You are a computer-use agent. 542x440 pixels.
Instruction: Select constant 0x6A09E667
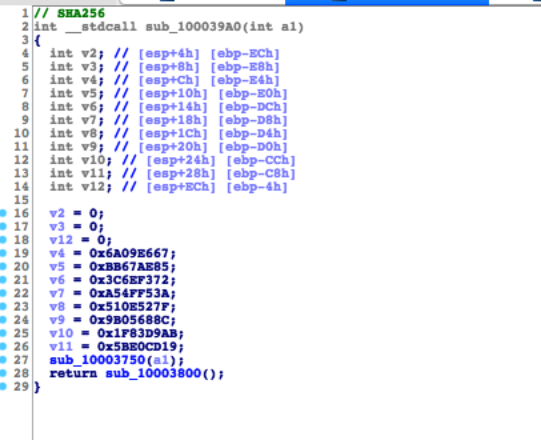tap(129, 253)
